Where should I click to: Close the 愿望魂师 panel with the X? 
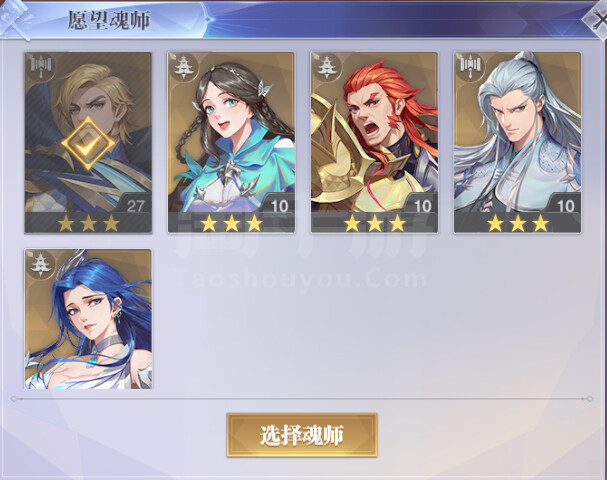point(596,21)
